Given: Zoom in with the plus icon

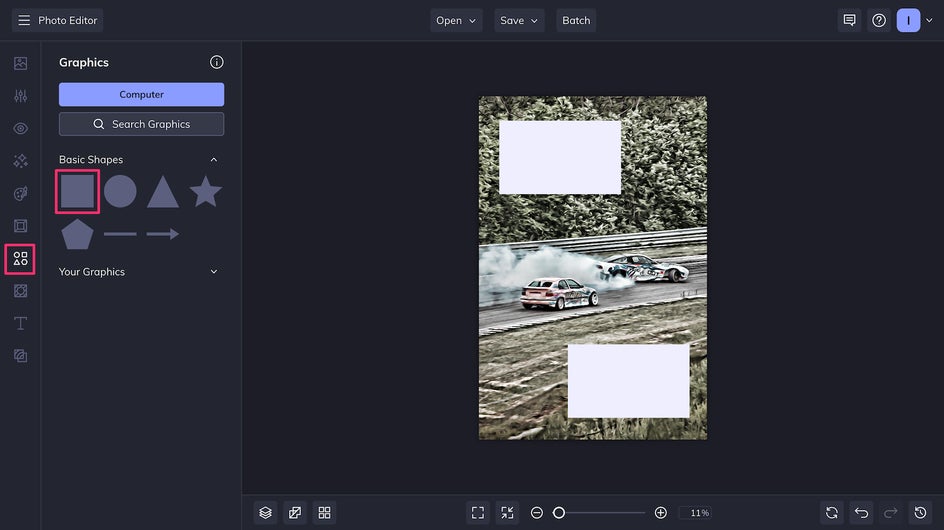Looking at the screenshot, I should click(660, 513).
